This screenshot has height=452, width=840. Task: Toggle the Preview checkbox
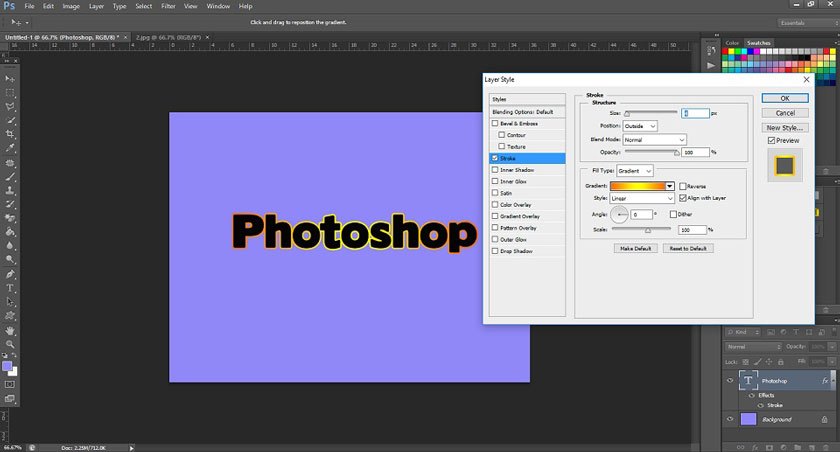tap(771, 140)
